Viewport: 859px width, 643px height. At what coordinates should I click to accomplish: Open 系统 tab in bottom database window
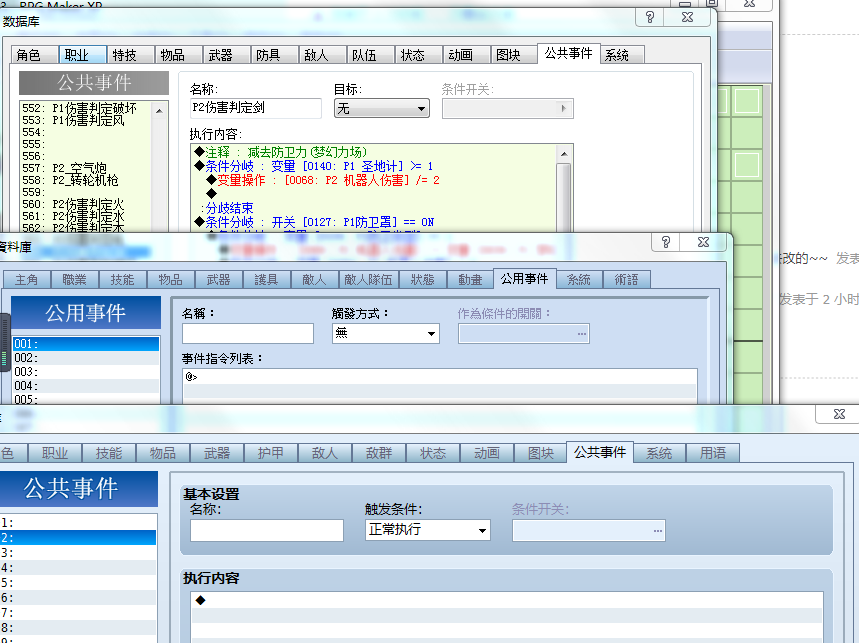(x=659, y=453)
